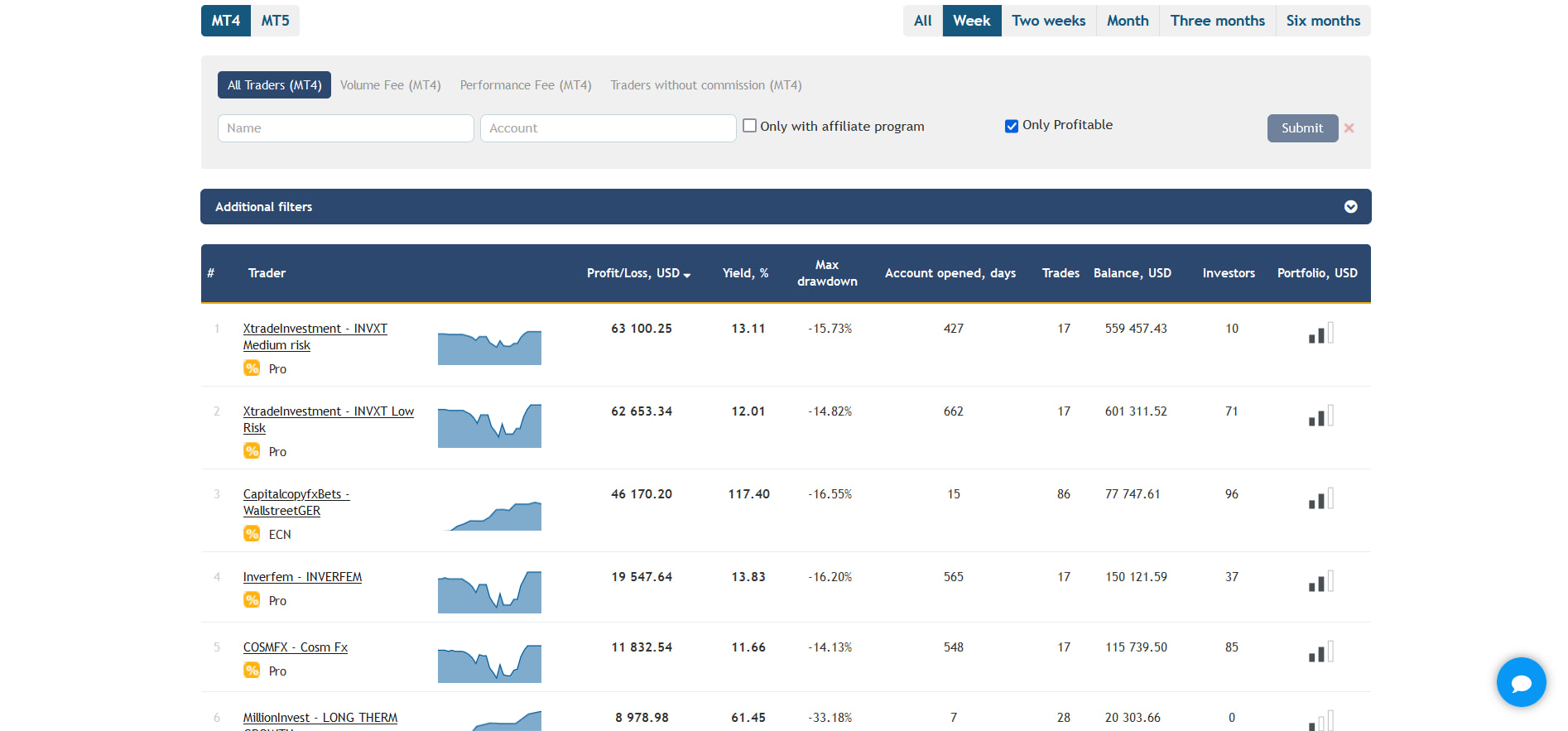Uncheck the Only Profitable checkbox

point(1011,126)
